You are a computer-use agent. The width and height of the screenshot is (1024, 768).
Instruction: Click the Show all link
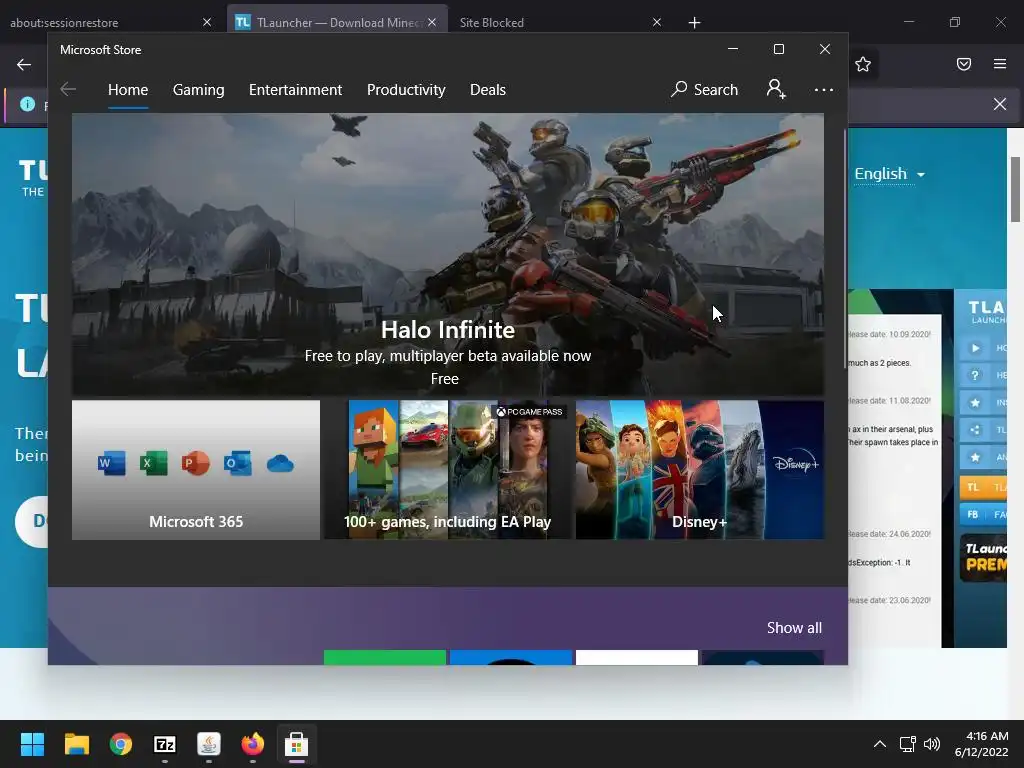click(794, 628)
